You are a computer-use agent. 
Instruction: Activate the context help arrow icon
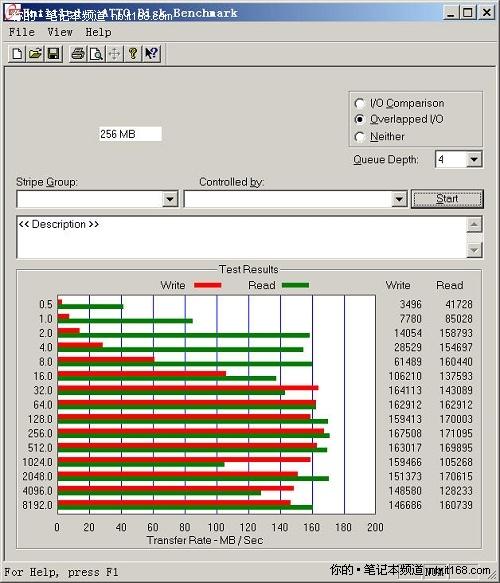(x=151, y=54)
